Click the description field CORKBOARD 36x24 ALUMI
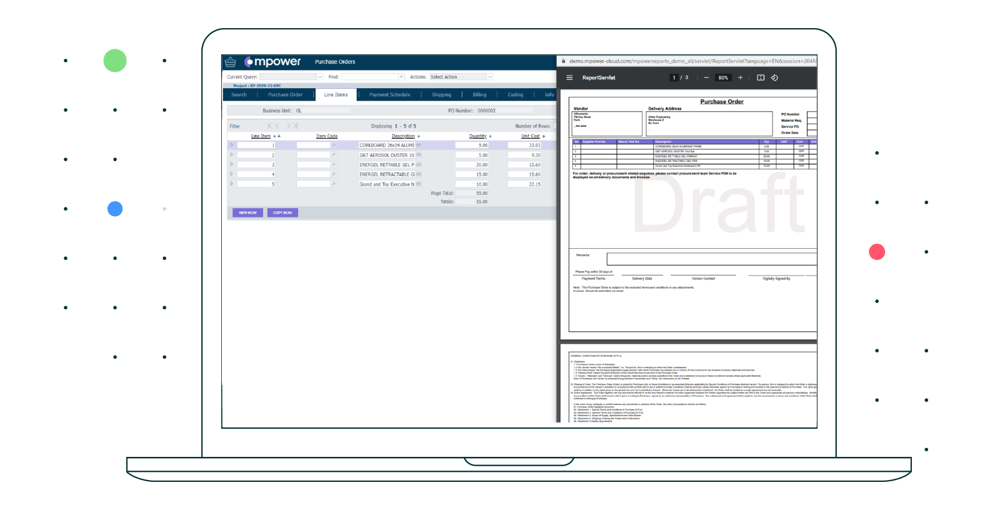Viewport: 1000px width, 505px height. 386,145
